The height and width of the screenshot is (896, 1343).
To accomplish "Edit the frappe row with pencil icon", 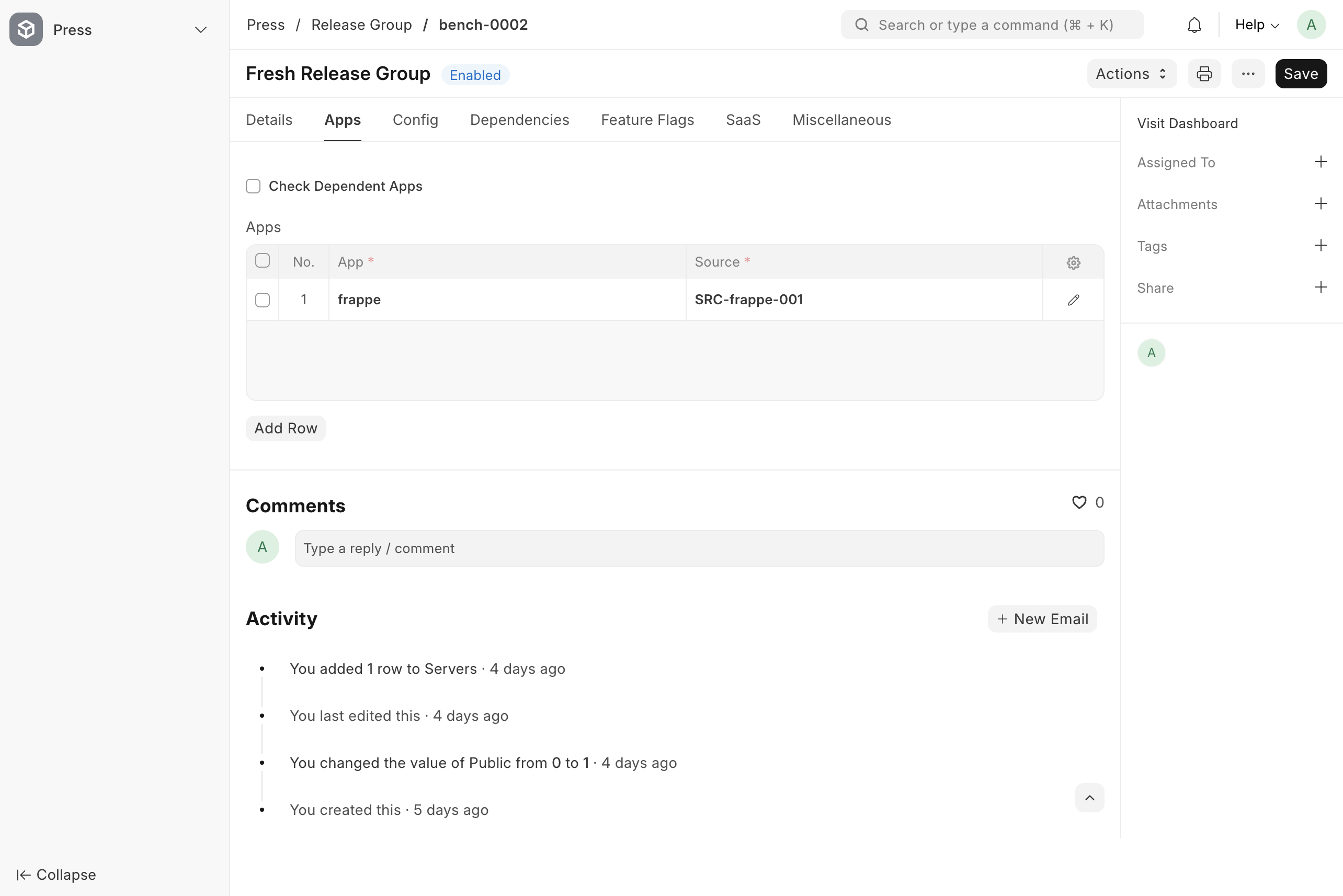I will click(x=1073, y=300).
